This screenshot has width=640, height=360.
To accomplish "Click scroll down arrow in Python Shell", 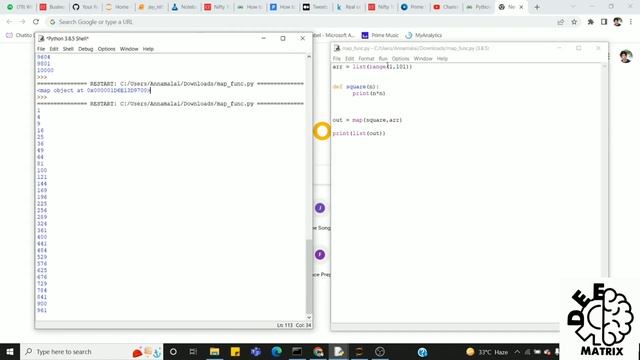I will tap(309, 318).
